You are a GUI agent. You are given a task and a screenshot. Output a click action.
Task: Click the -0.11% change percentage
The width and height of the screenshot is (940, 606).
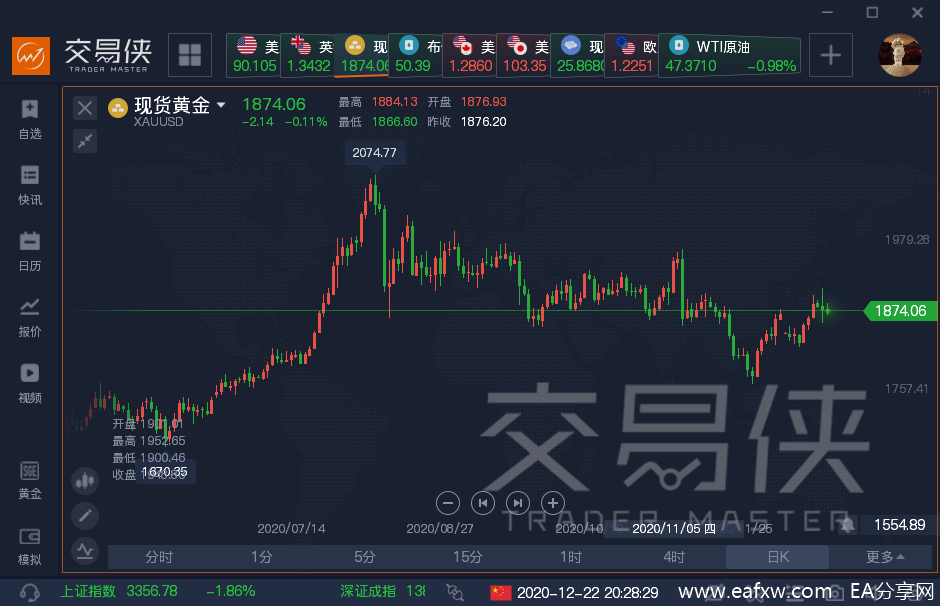306,122
